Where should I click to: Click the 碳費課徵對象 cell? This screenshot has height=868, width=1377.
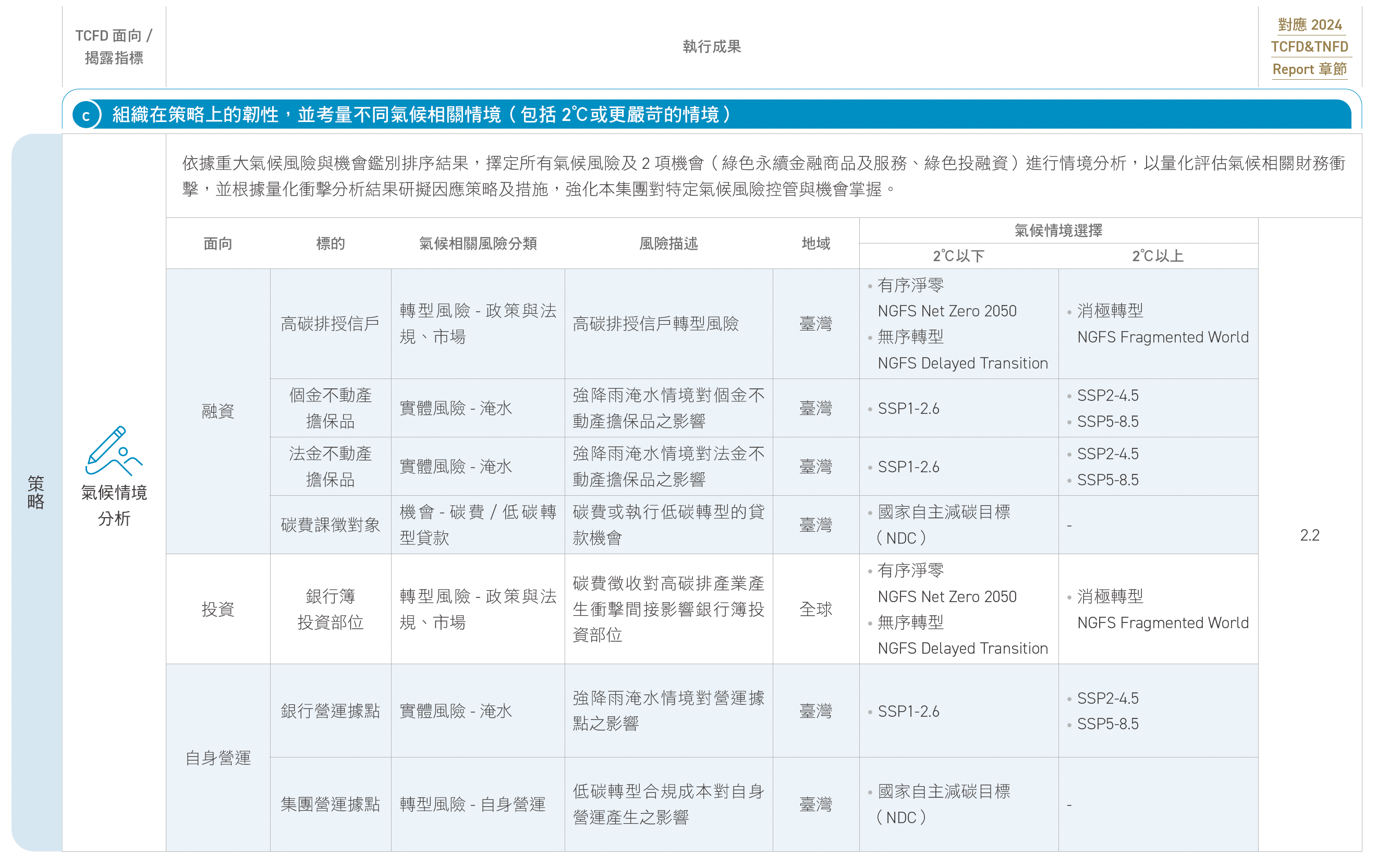331,525
